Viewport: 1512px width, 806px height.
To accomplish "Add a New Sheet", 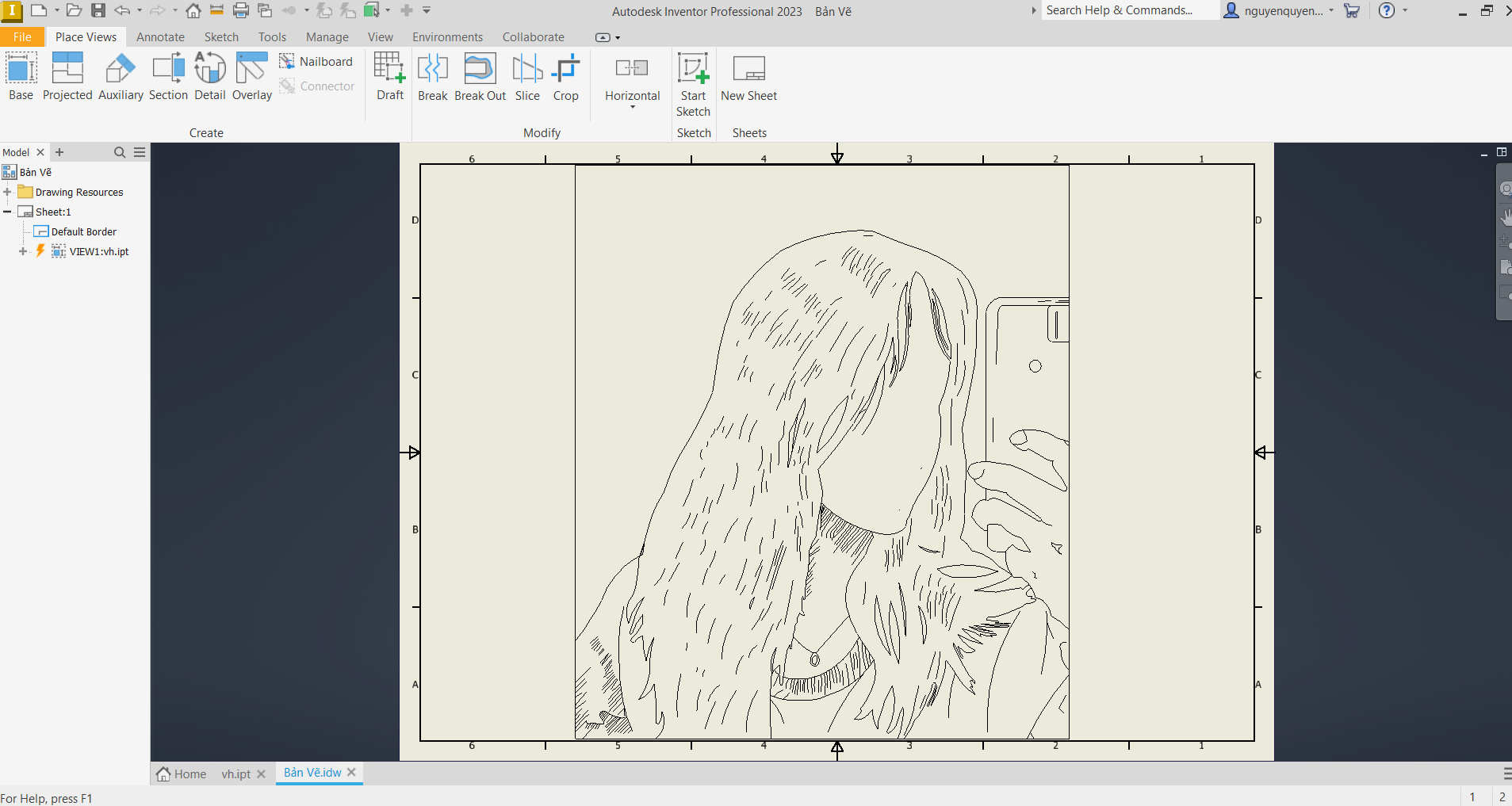I will click(748, 77).
